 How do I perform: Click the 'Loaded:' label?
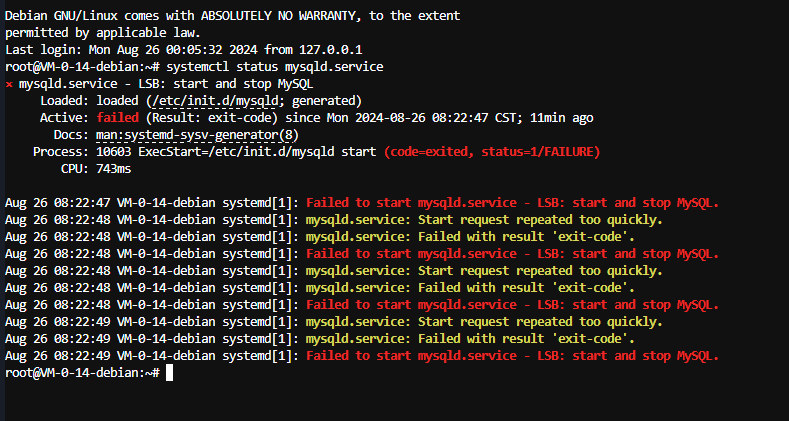[64, 101]
